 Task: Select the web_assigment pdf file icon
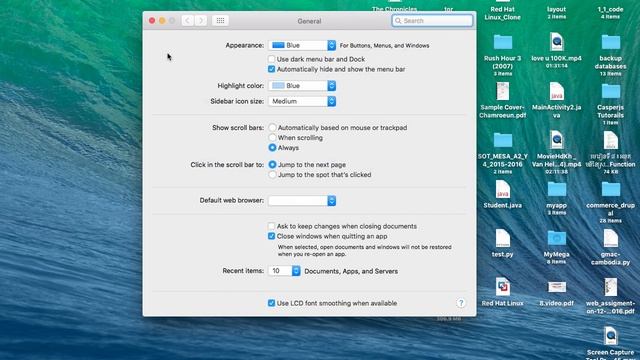coord(610,287)
